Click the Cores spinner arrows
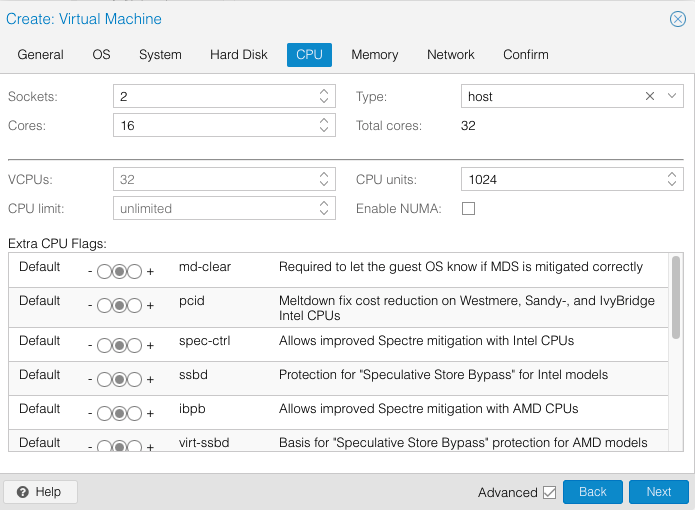Image resolution: width=695 pixels, height=510 pixels. coord(324,126)
